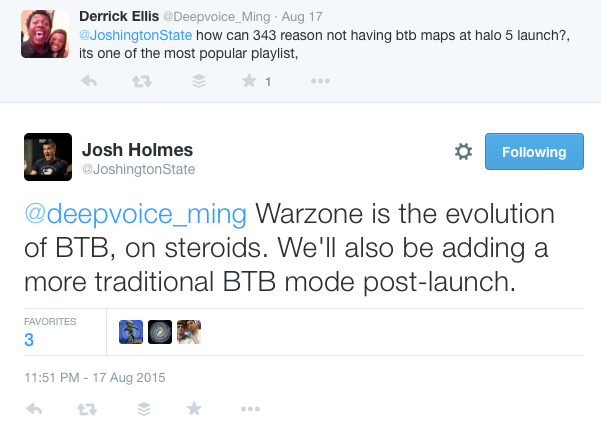Click the FAVORITES label
This screenshot has height=448, width=601.
tap(50, 322)
